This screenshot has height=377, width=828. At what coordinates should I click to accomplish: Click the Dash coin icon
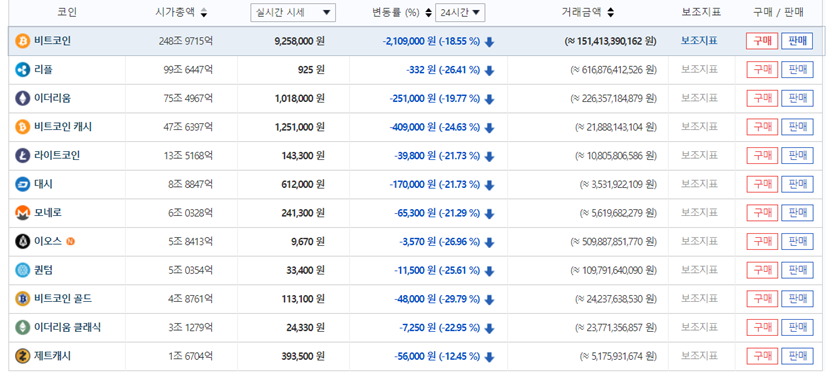point(23,184)
